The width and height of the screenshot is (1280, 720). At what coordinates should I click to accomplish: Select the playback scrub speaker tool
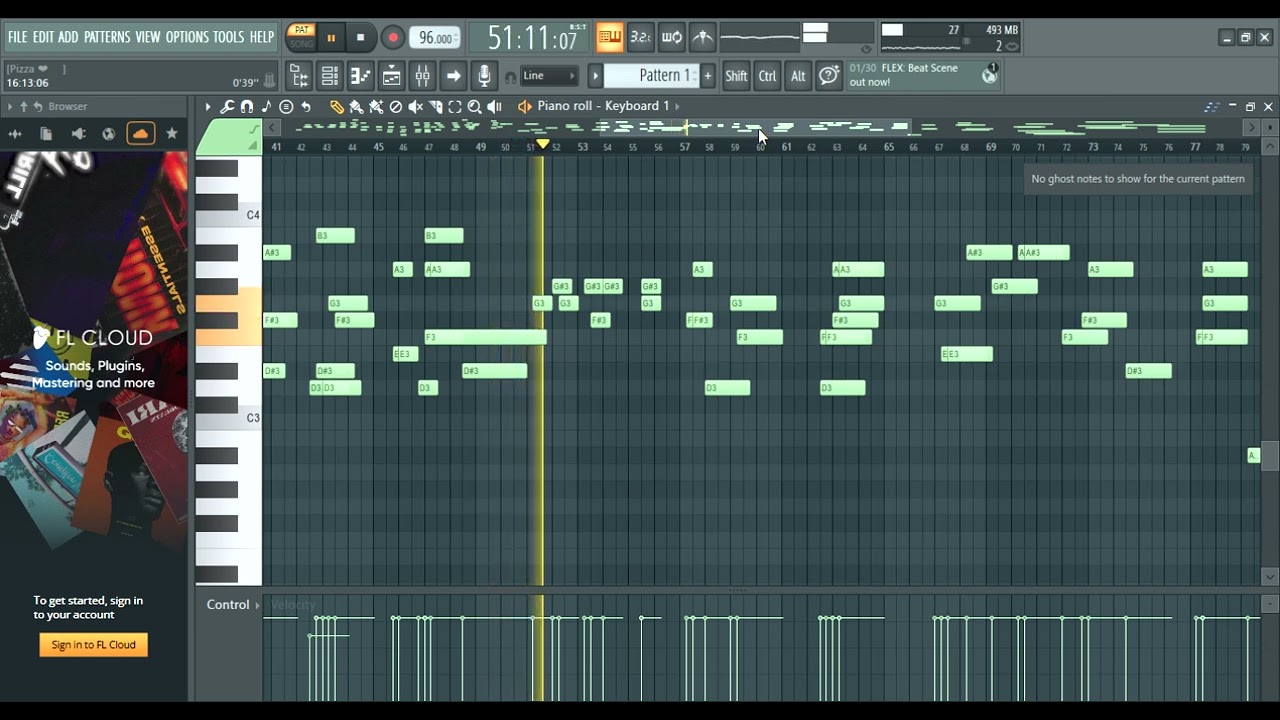[x=494, y=106]
